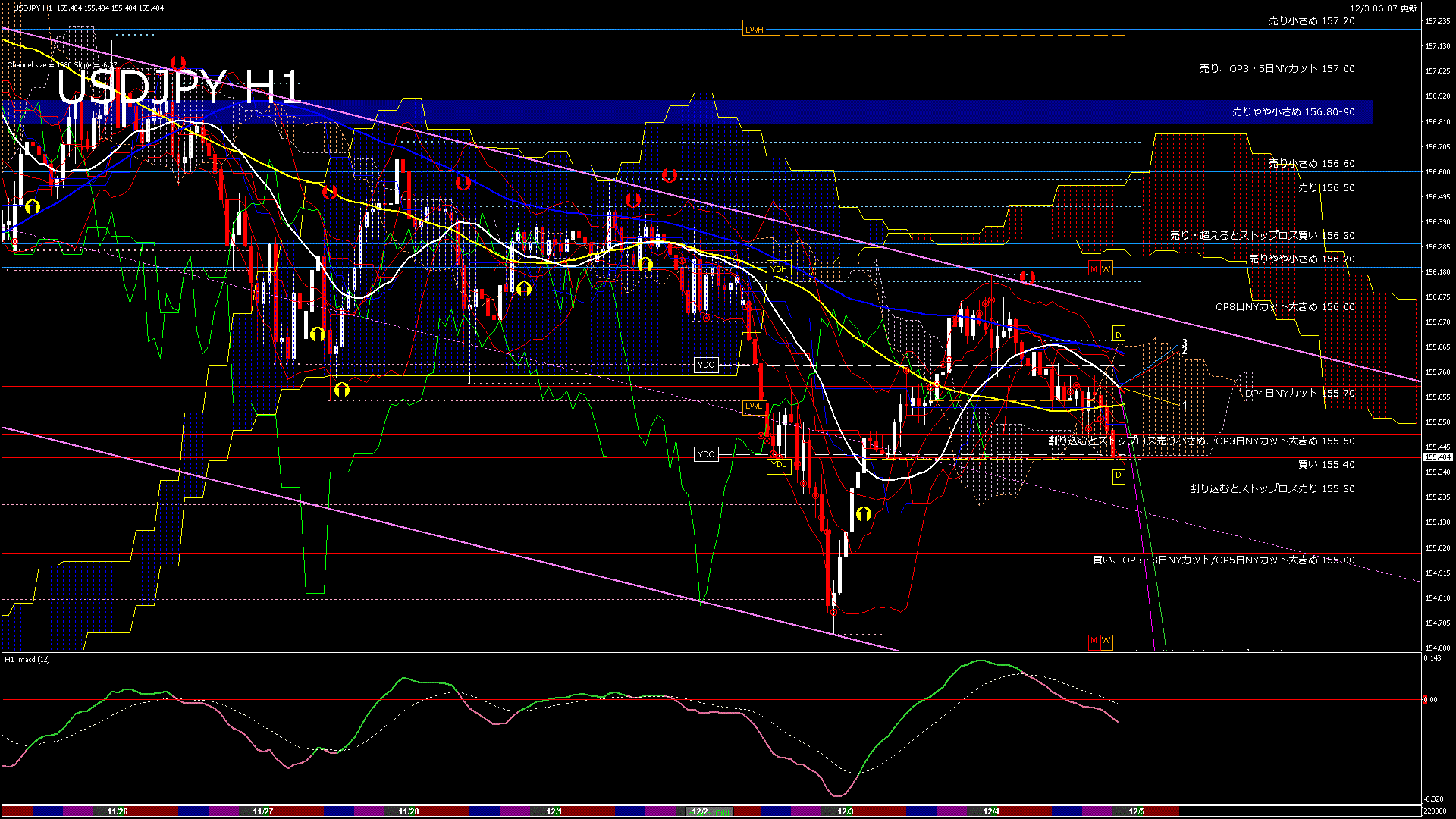Screen dimensions: 1456x819
Task: Click the YDC yesterday-close label box
Action: point(705,366)
